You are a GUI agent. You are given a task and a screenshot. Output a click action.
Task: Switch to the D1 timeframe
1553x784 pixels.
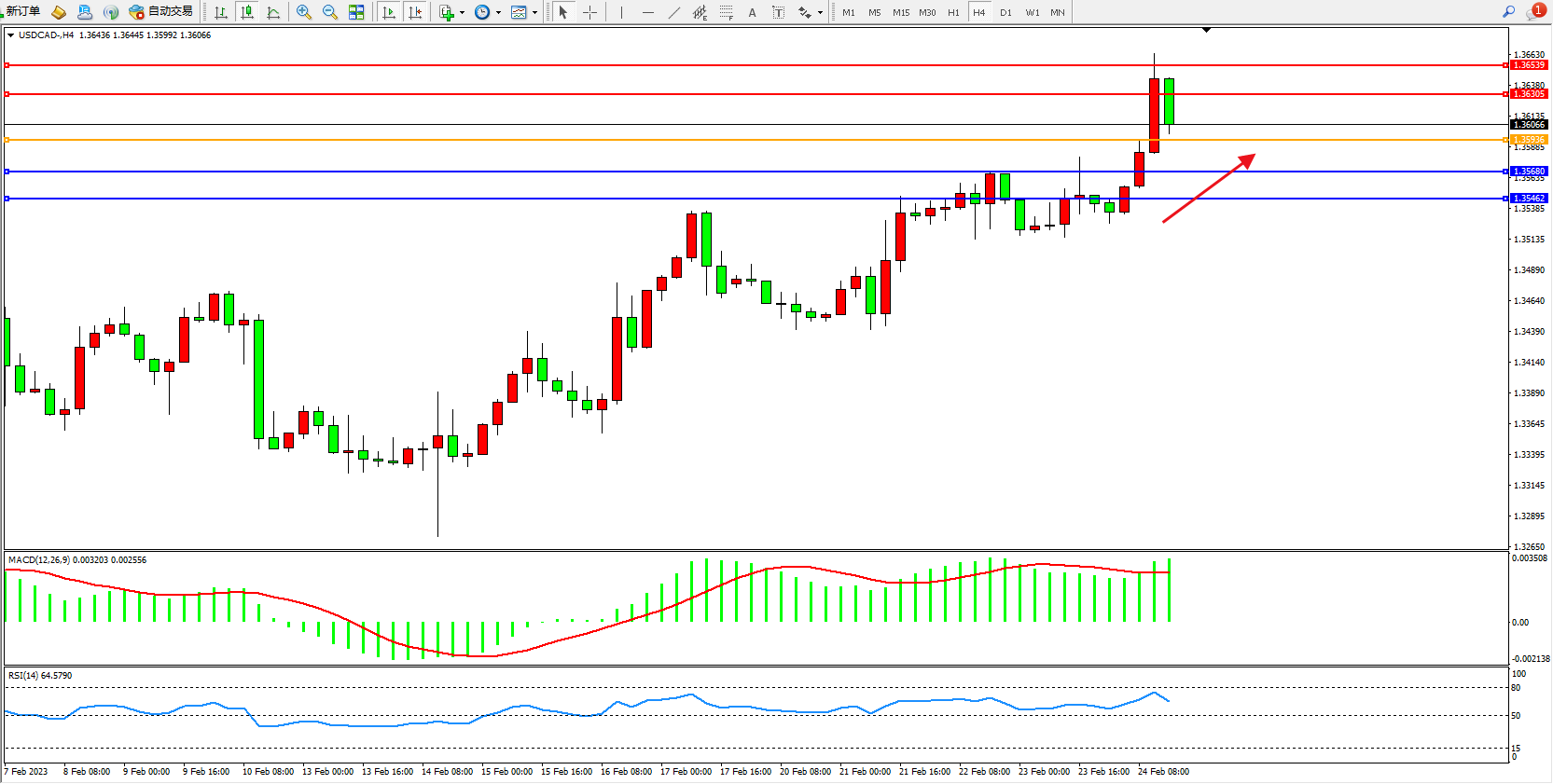click(x=1005, y=12)
